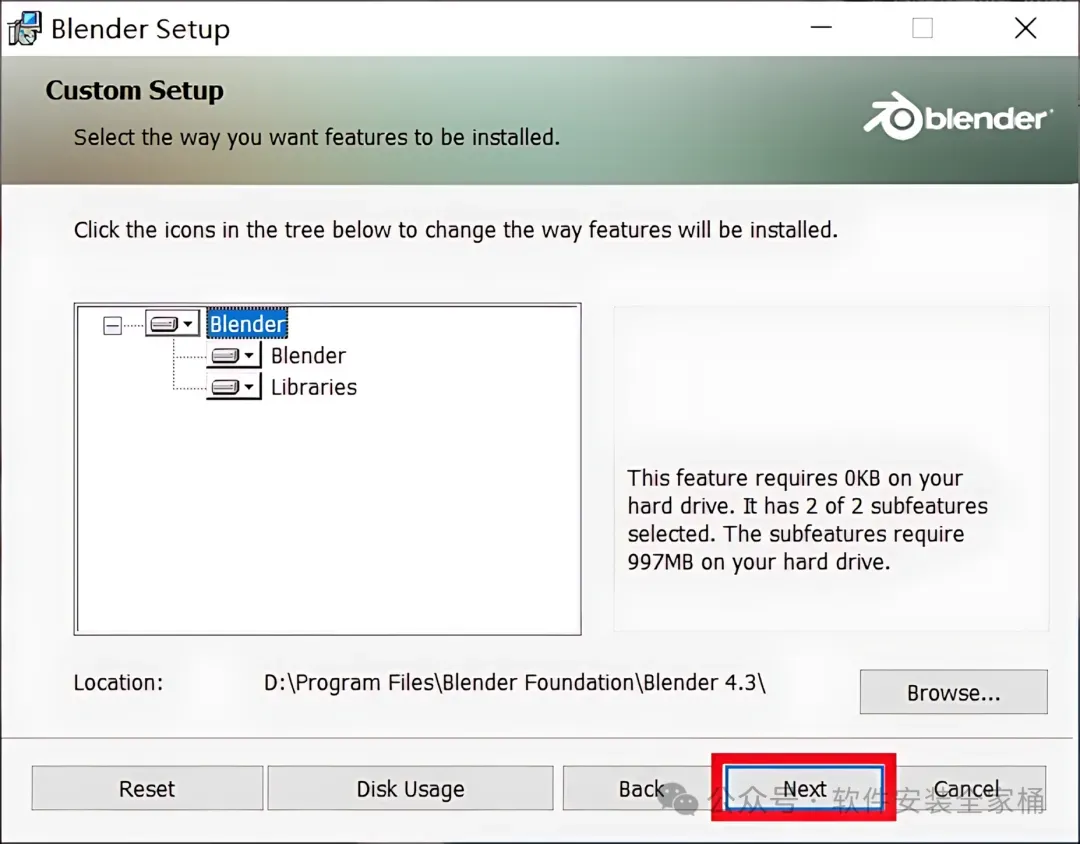This screenshot has height=844, width=1080.
Task: Select the child Blender subfeature label
Action: [x=308, y=356]
